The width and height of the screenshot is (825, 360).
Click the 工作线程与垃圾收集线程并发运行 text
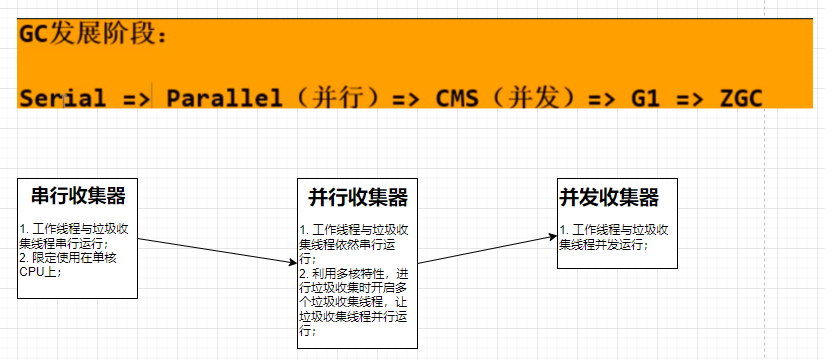(613, 237)
